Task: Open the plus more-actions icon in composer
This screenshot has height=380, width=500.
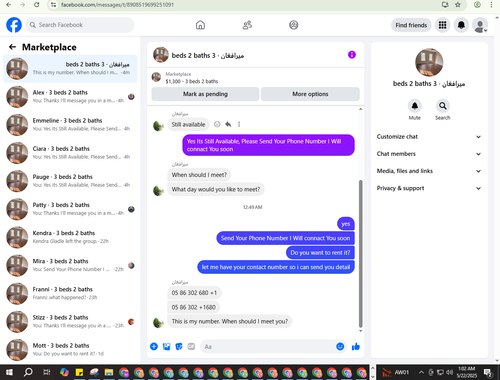Action: click(154, 347)
